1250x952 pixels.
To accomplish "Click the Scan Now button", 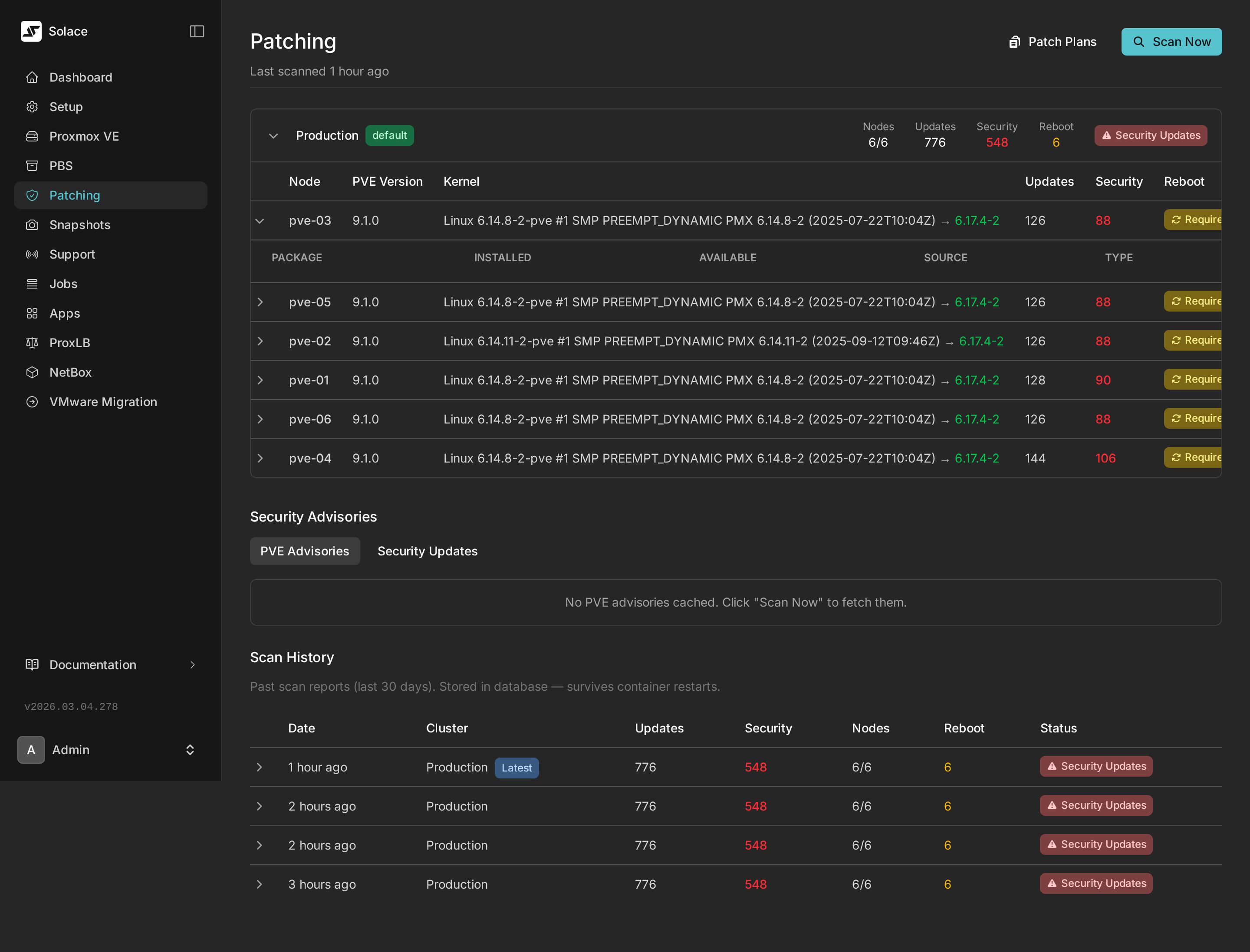I will pos(1172,41).
